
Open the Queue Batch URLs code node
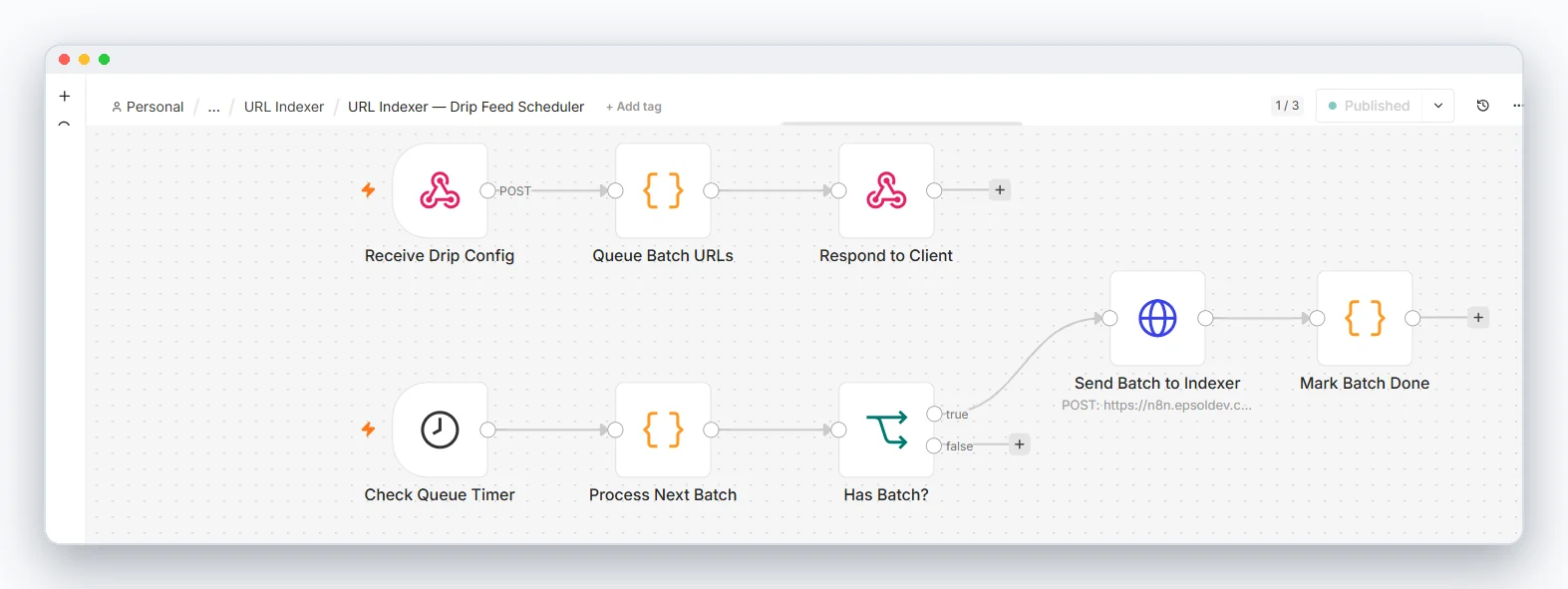pyautogui.click(x=663, y=190)
